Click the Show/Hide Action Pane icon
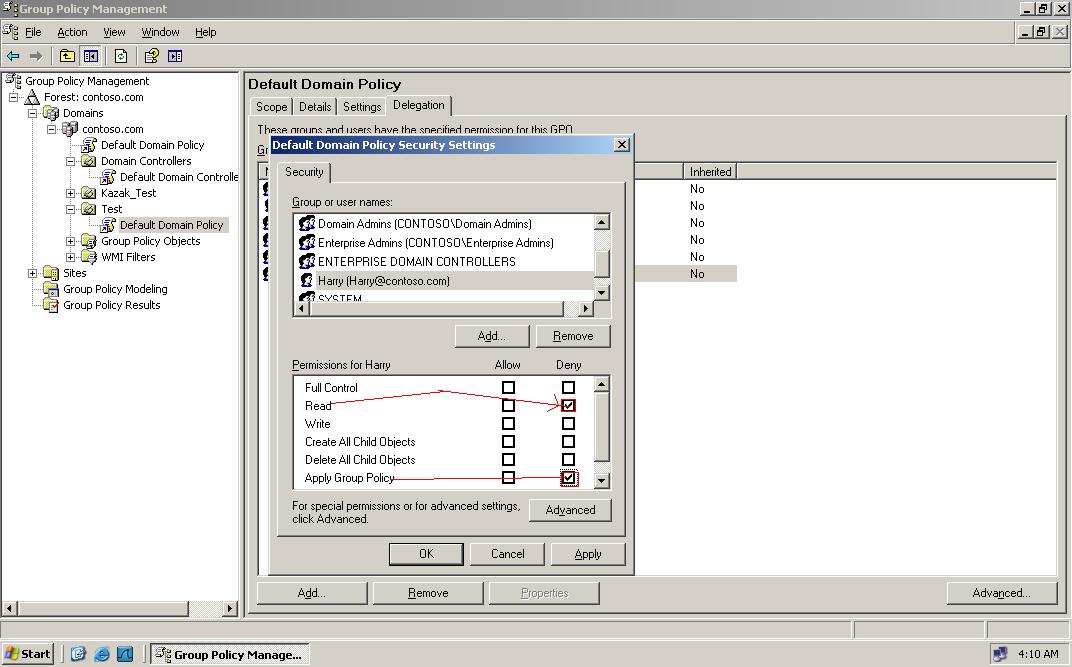 [x=175, y=56]
